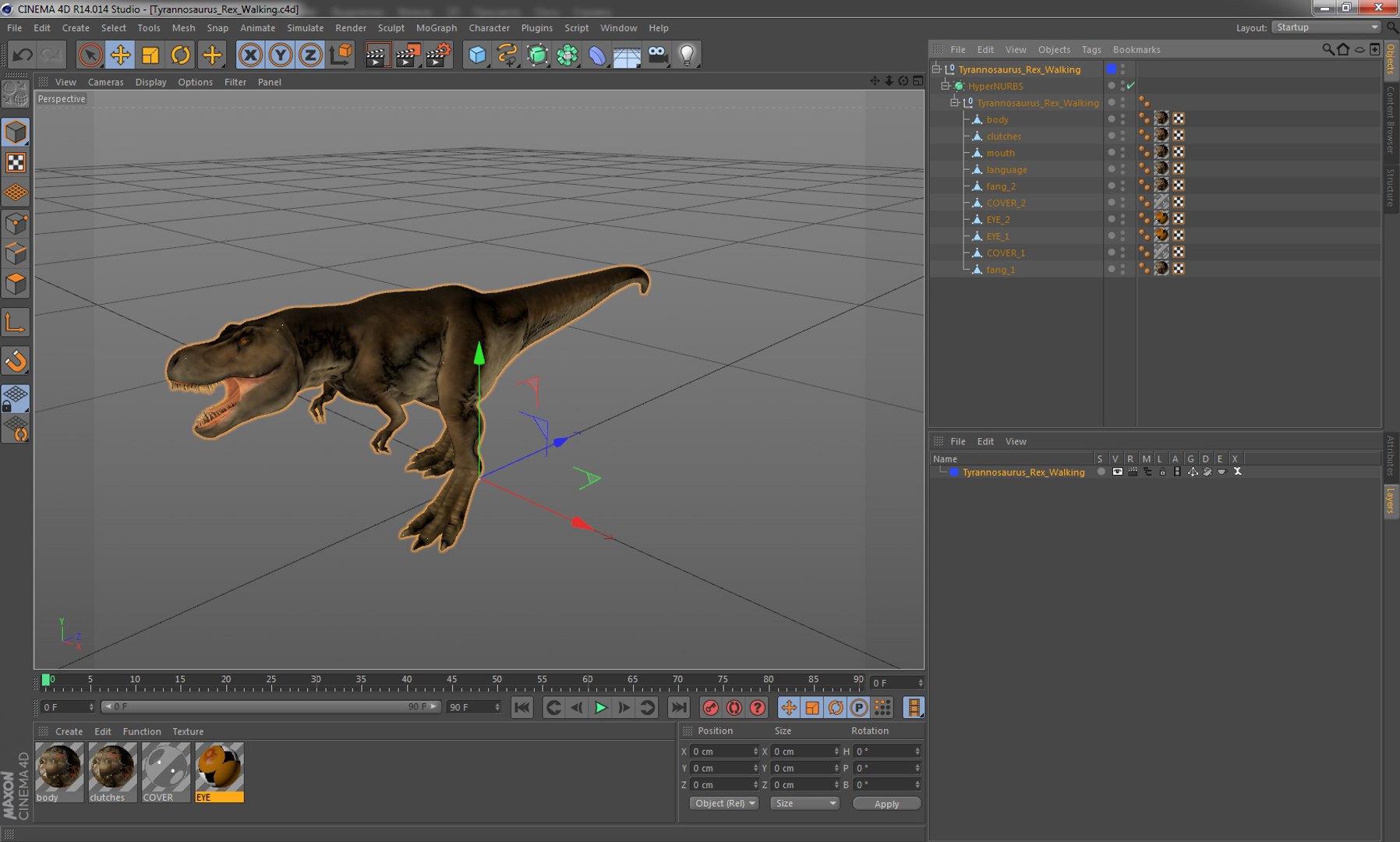Open Render Settings icon
The width and height of the screenshot is (1400, 842).
pos(439,55)
